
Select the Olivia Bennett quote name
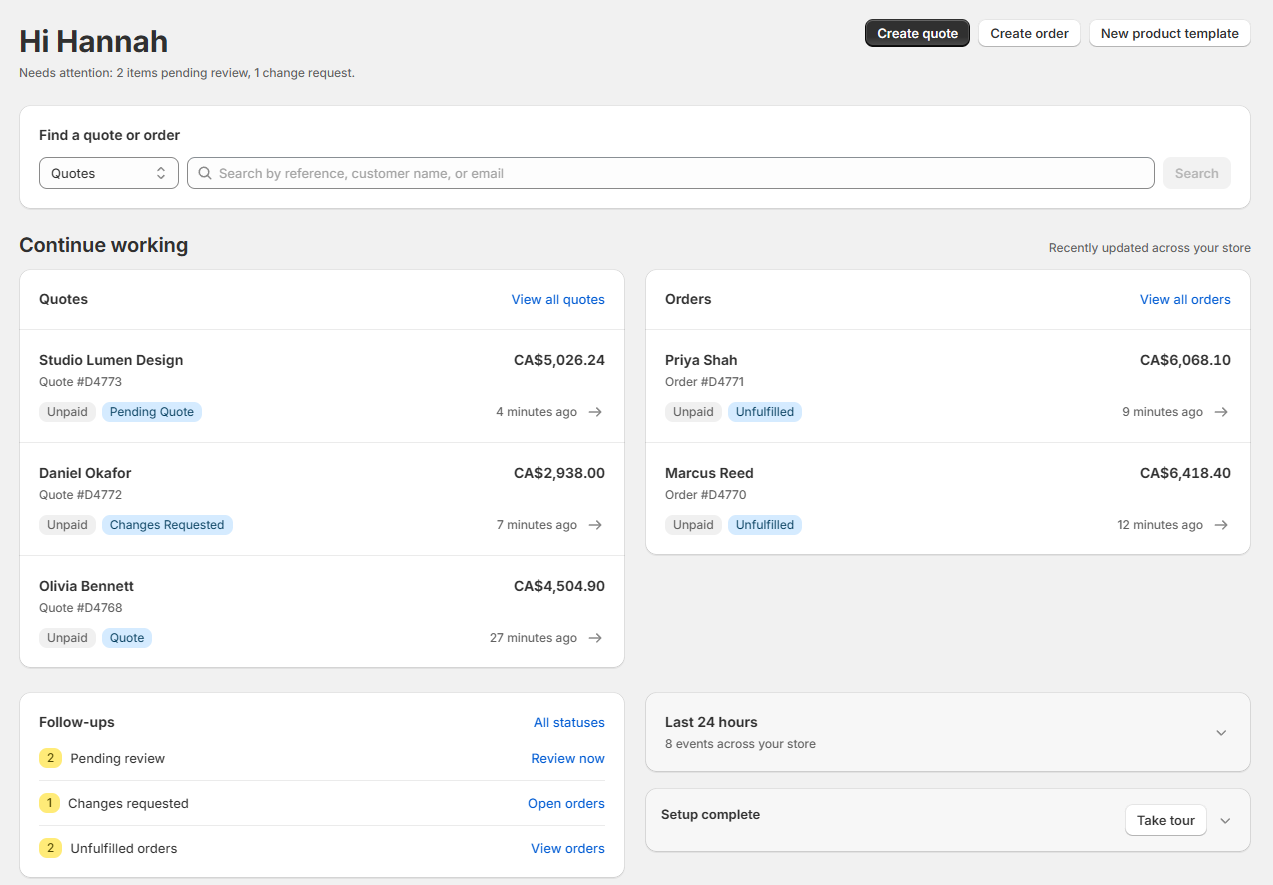pos(86,586)
